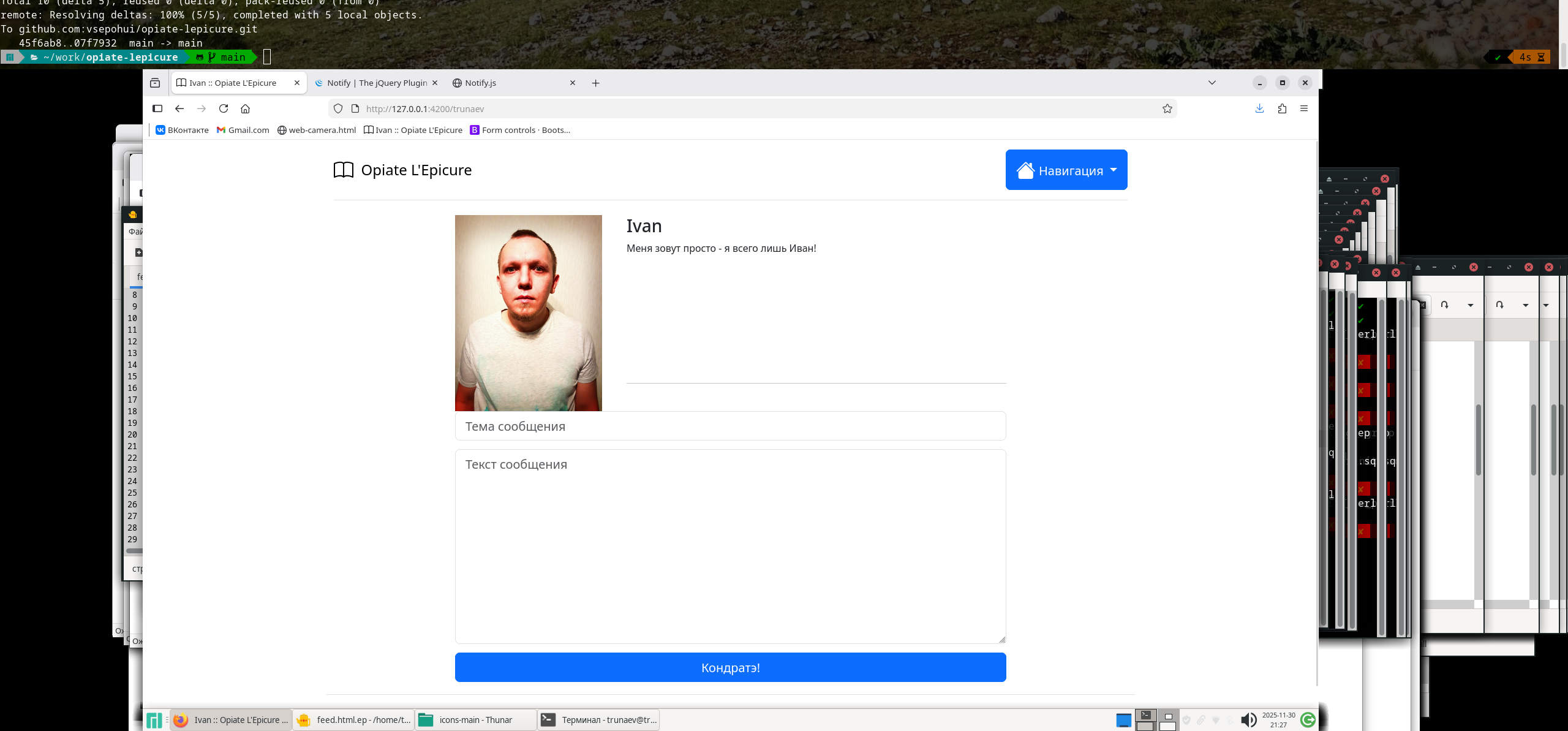Viewport: 1568px width, 731px height.
Task: Go to the Firefox home page icon
Action: tap(246, 108)
